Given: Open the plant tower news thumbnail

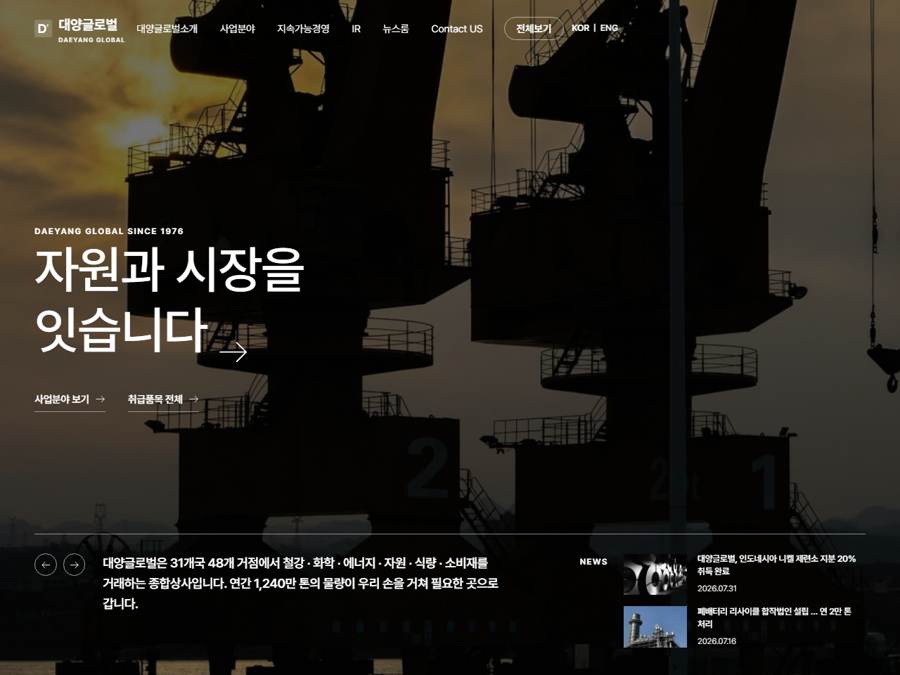Looking at the screenshot, I should coord(655,627).
